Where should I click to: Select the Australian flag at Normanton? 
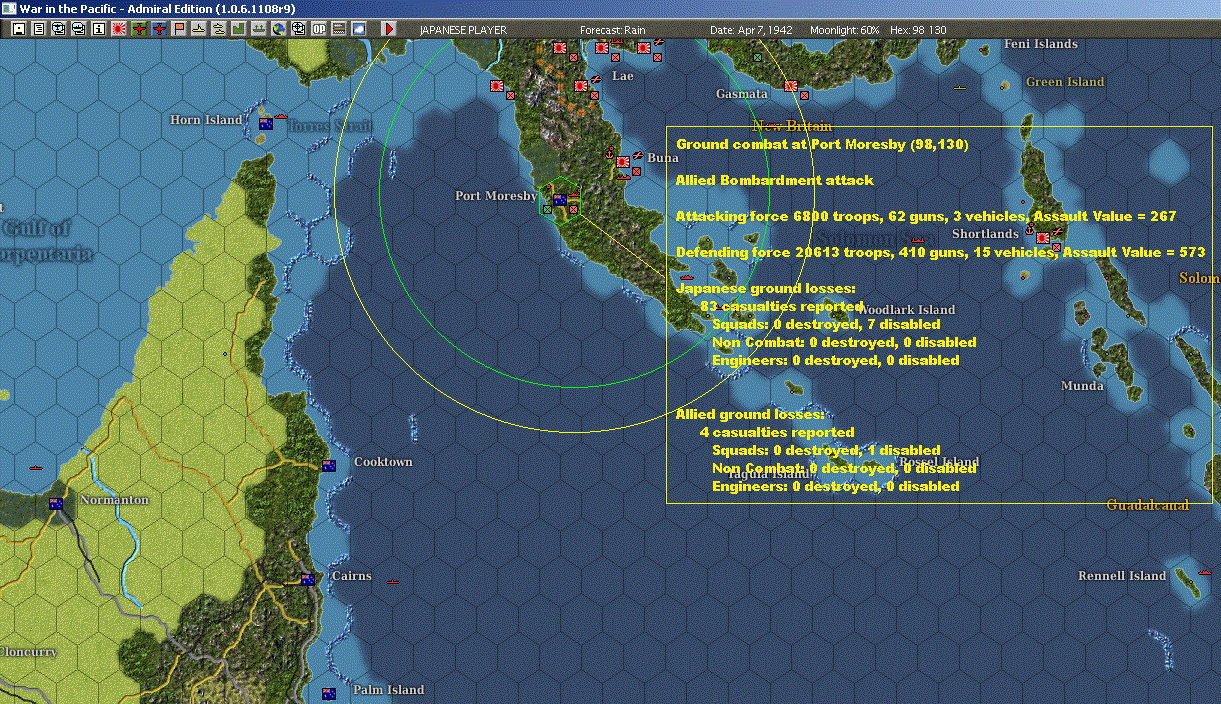point(56,503)
